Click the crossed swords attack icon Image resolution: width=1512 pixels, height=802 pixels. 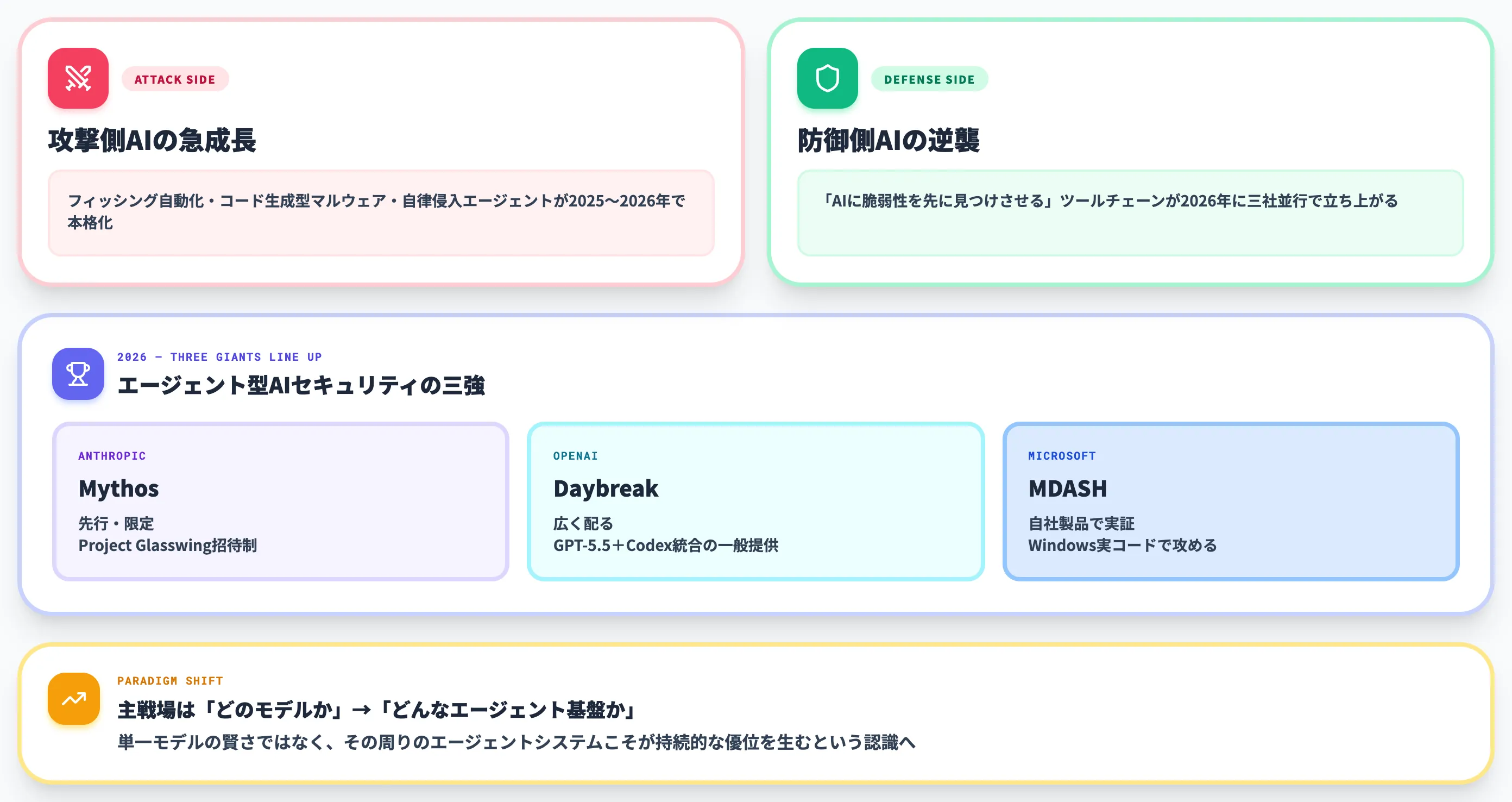click(x=78, y=78)
